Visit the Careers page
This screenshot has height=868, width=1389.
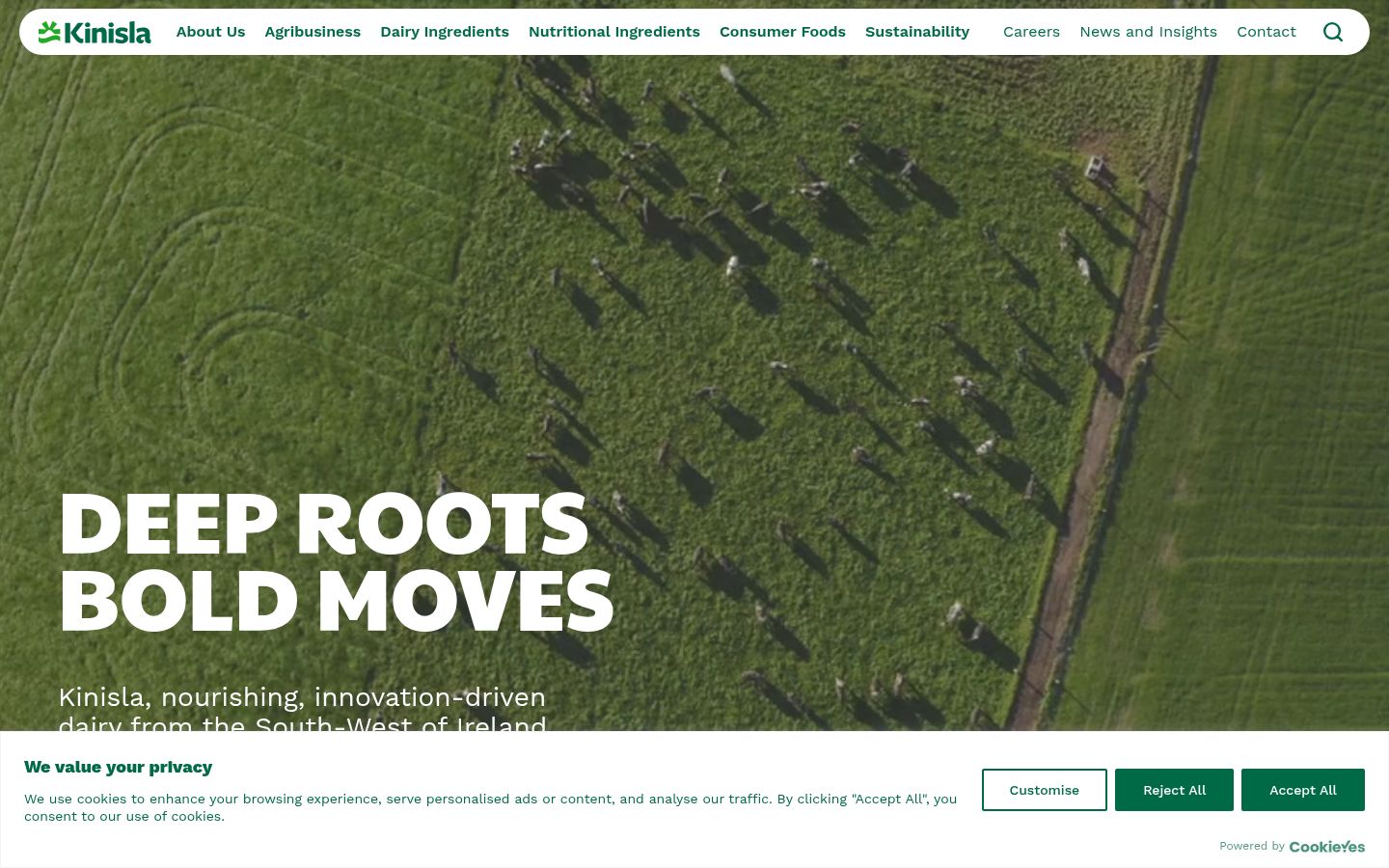(1031, 32)
